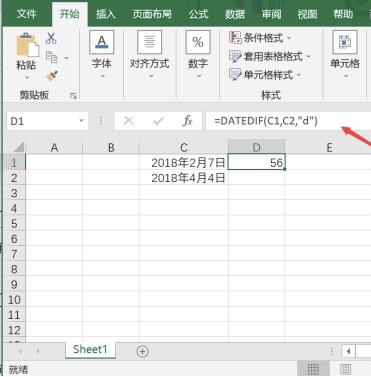Select column E header
The image size is (371, 377).
[x=329, y=147]
